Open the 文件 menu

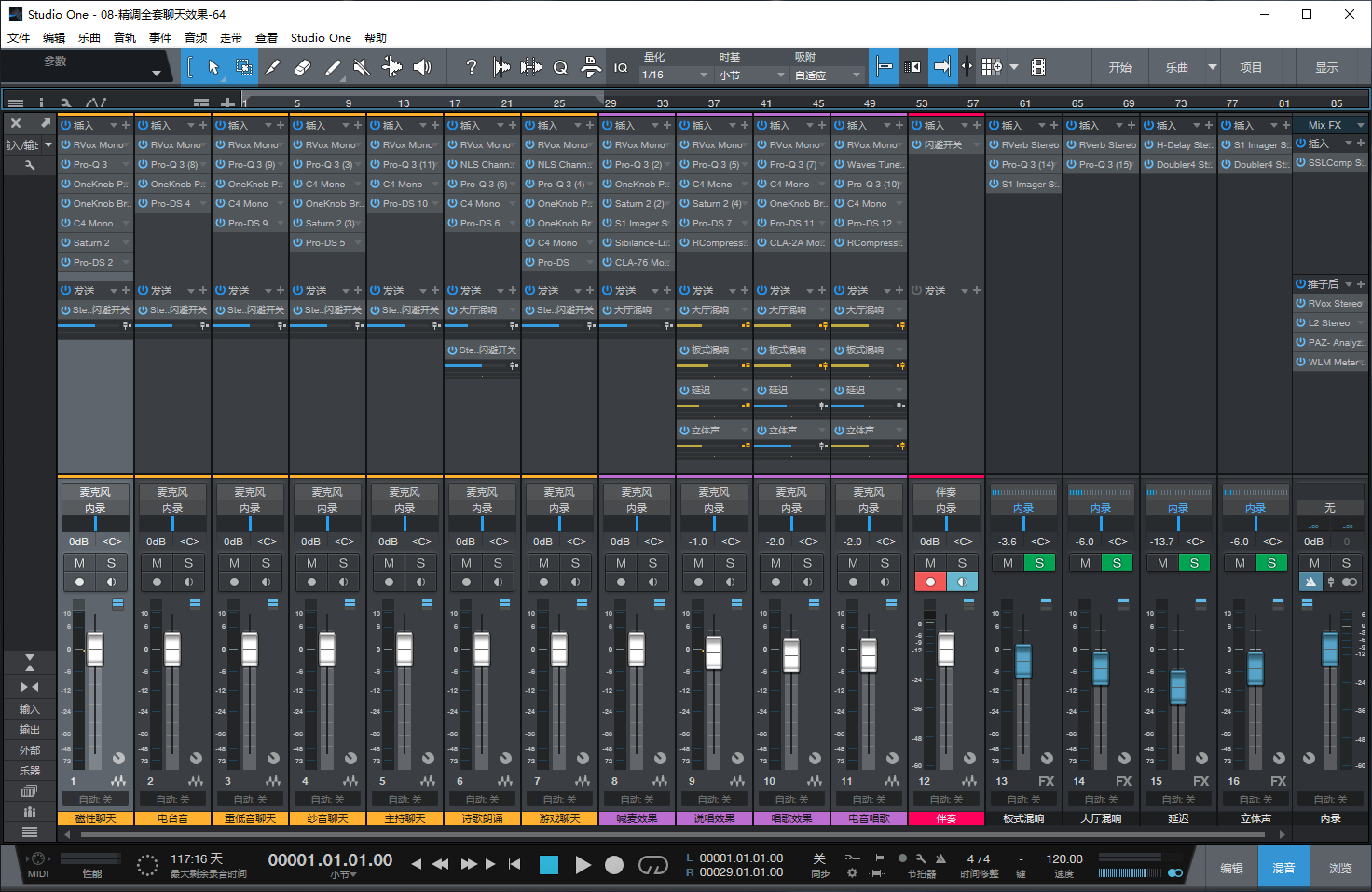point(19,37)
